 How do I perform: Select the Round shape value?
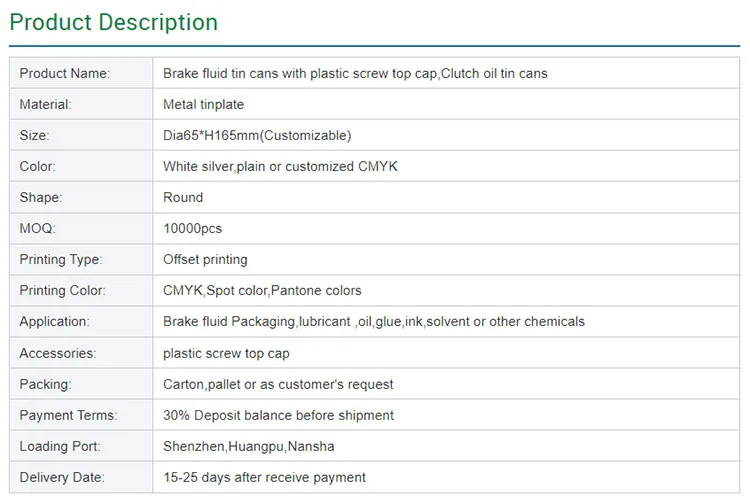183,197
